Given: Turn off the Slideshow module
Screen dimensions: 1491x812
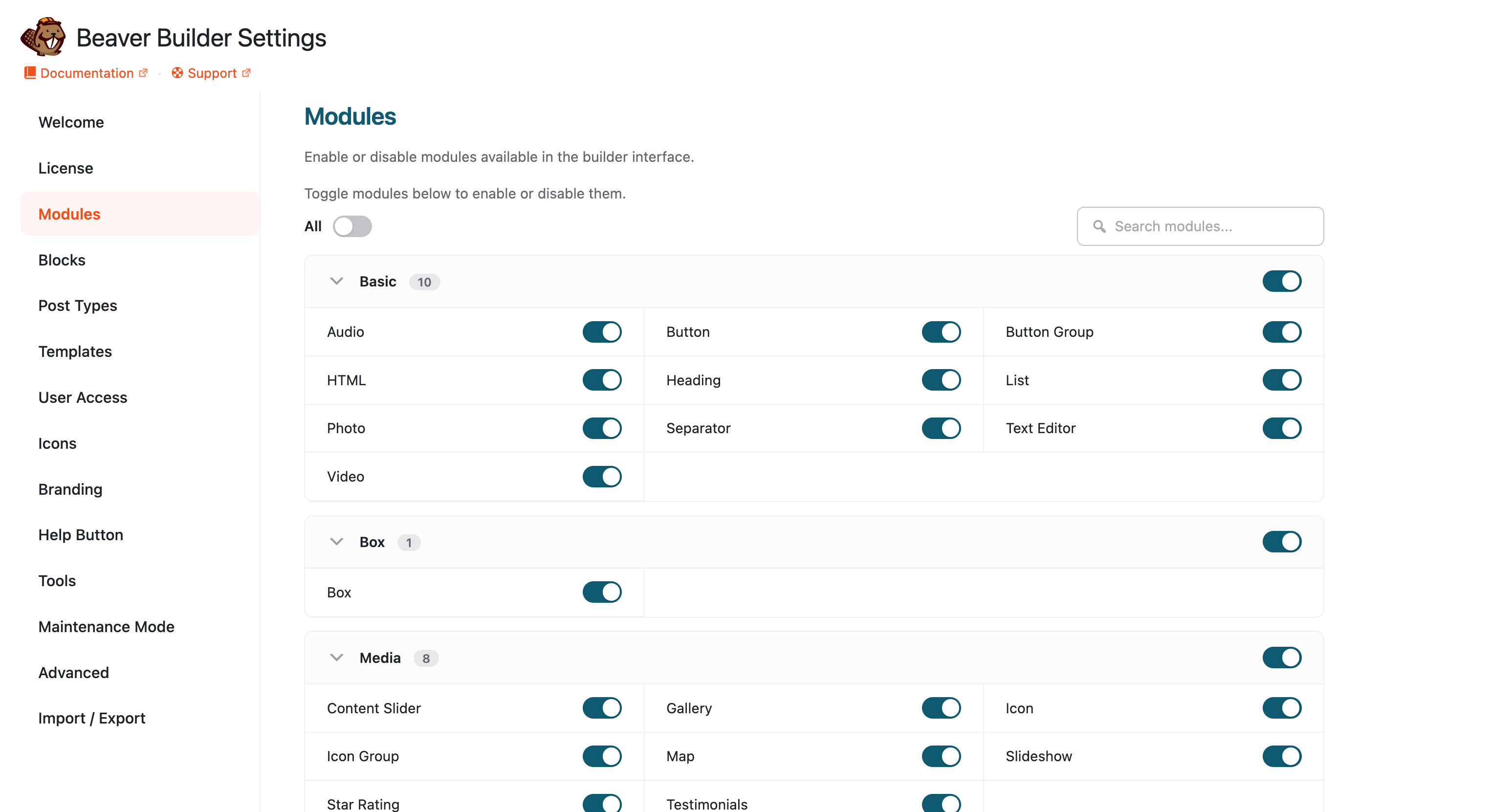Looking at the screenshot, I should (x=1281, y=756).
